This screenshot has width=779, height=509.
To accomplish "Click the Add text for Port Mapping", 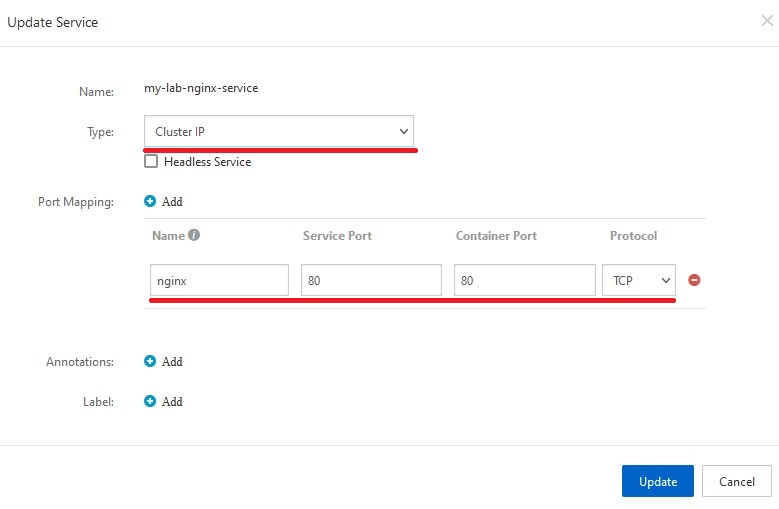I will coord(172,201).
